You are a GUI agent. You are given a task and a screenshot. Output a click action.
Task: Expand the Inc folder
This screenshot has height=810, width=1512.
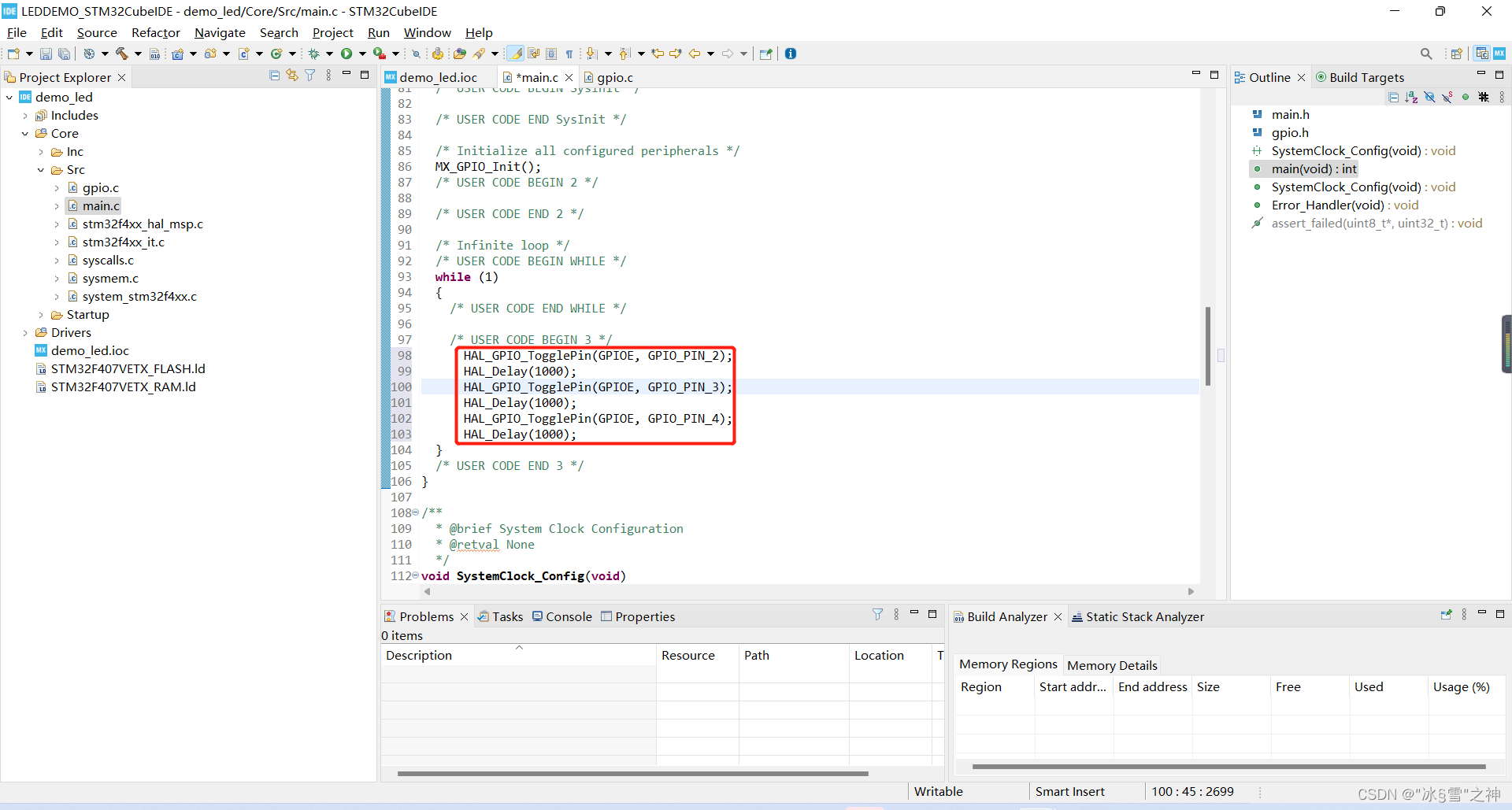coord(41,152)
